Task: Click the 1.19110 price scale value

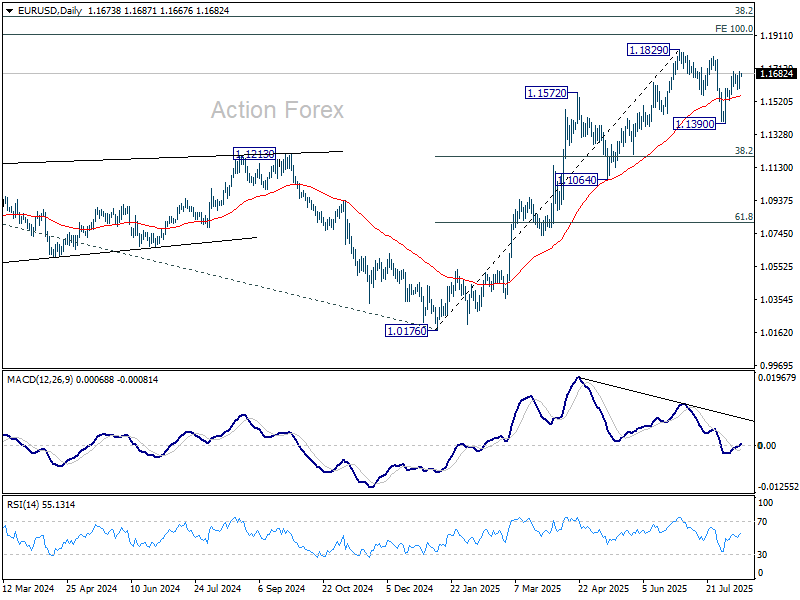Action: (x=777, y=36)
